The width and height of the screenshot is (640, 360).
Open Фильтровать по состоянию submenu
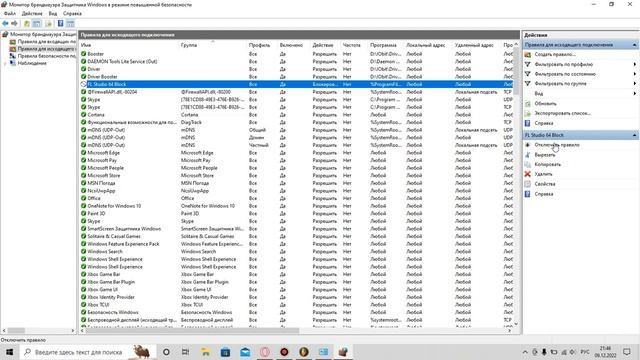[x=580, y=74]
